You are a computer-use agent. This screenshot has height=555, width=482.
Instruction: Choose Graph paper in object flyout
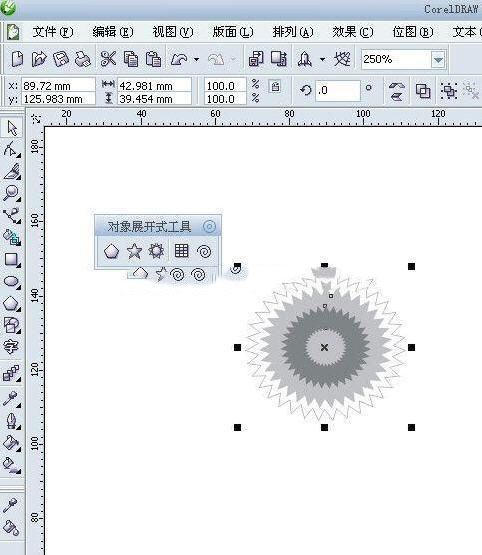(x=182, y=251)
